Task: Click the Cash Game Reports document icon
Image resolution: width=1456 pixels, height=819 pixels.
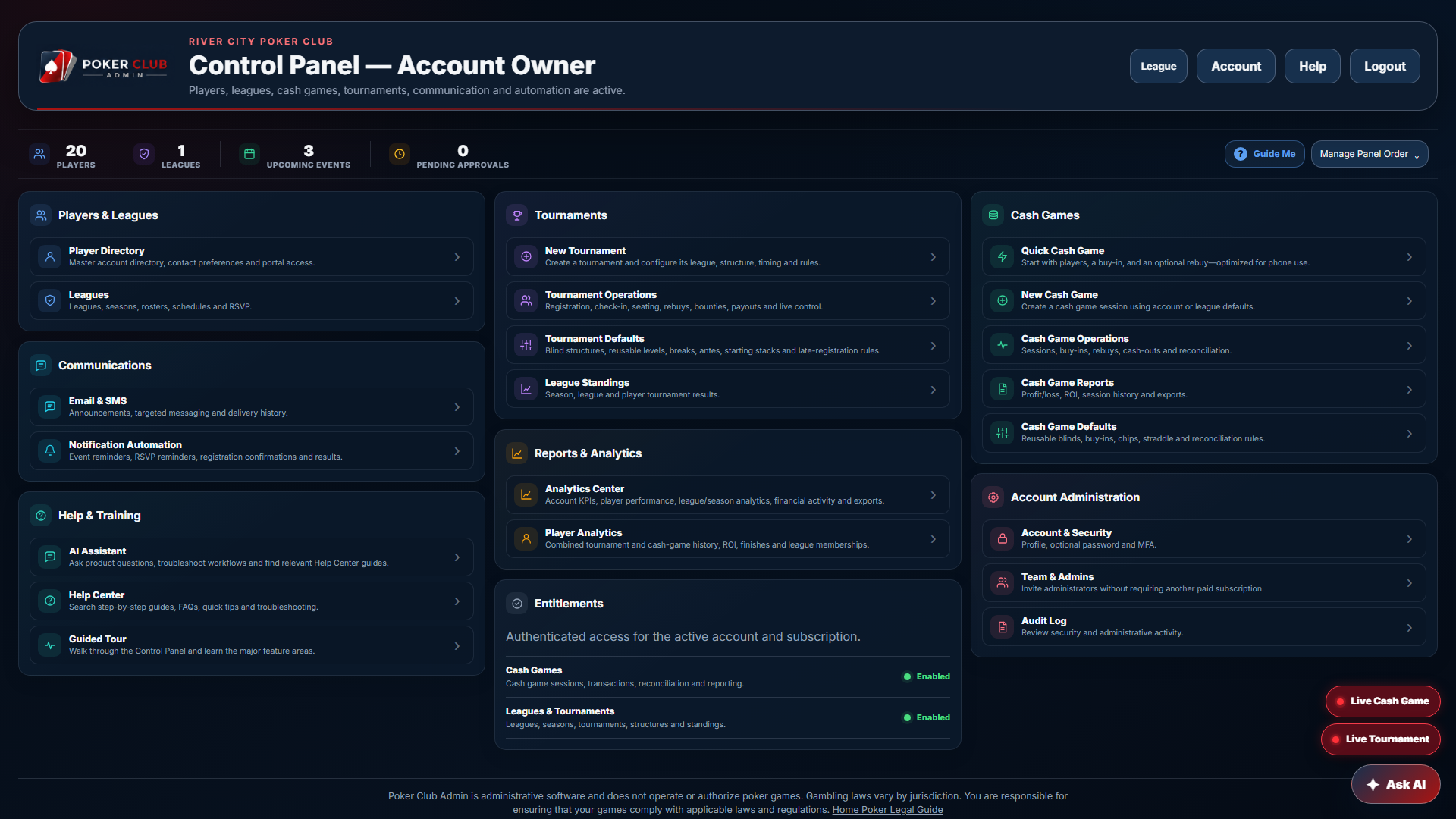Action: [x=1003, y=389]
